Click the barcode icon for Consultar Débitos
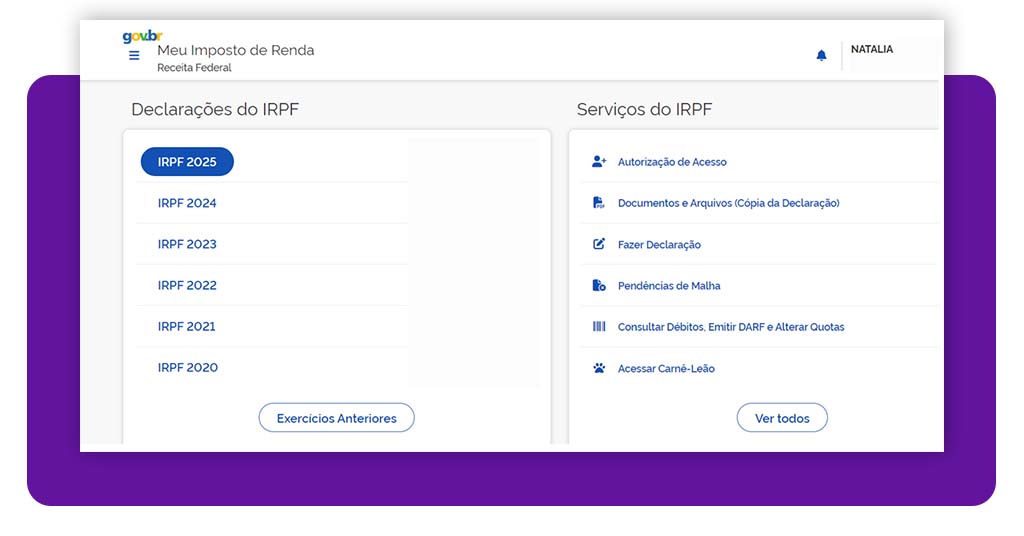This screenshot has width=1024, height=536. [x=599, y=326]
